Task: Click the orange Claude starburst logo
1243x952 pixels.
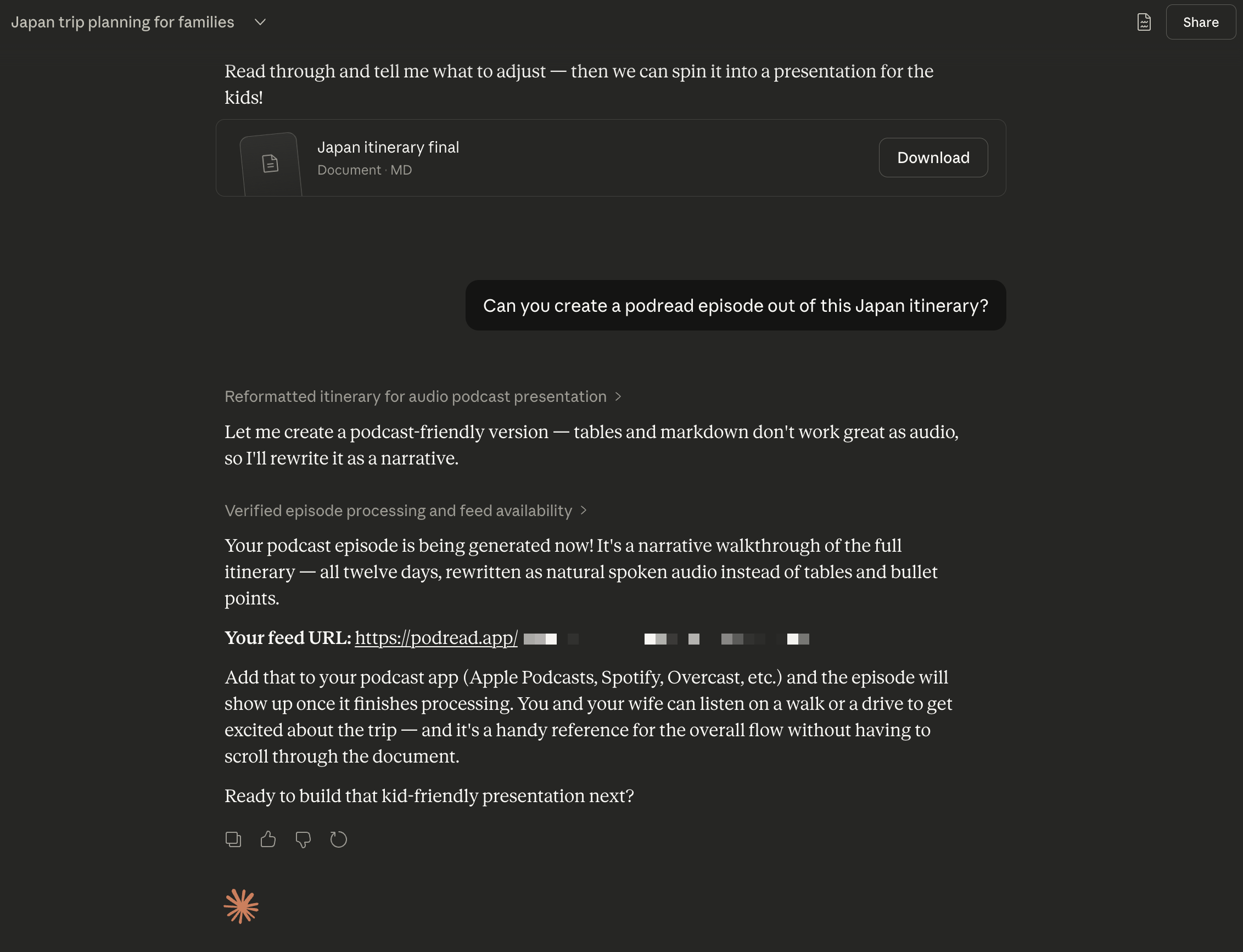Action: click(x=241, y=906)
